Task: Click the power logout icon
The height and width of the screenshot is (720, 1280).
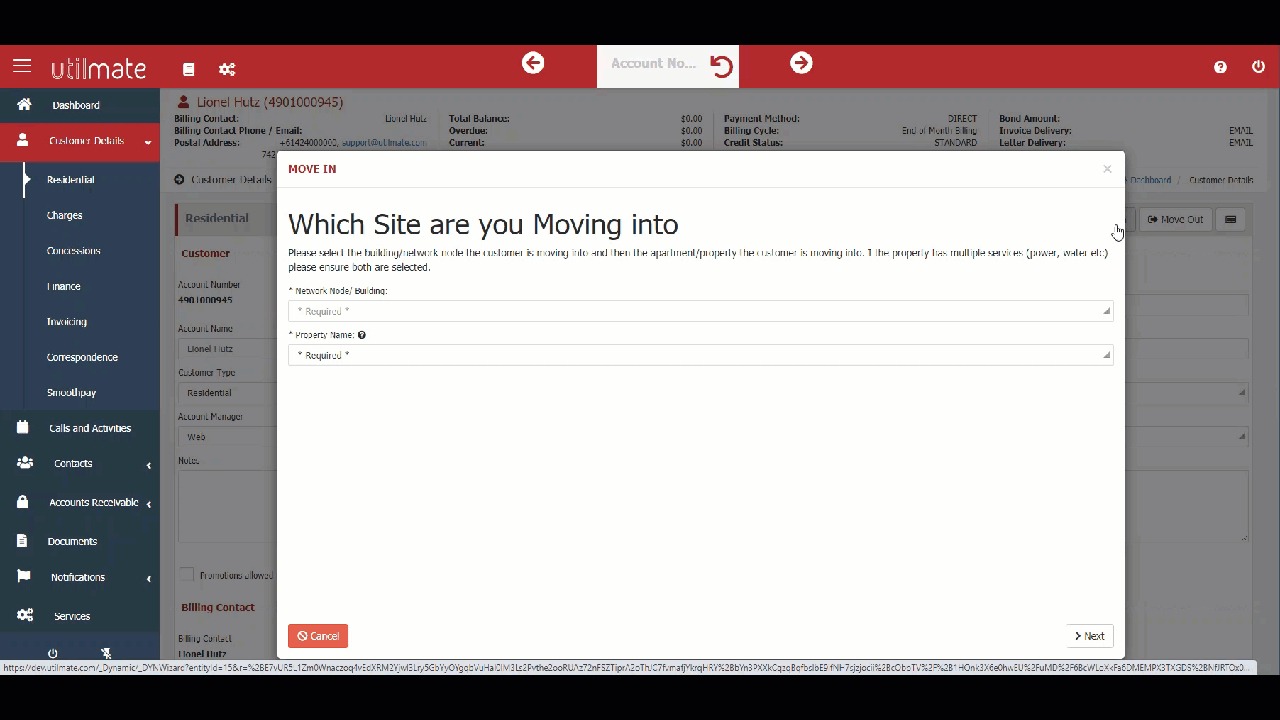Action: pyautogui.click(x=1258, y=67)
